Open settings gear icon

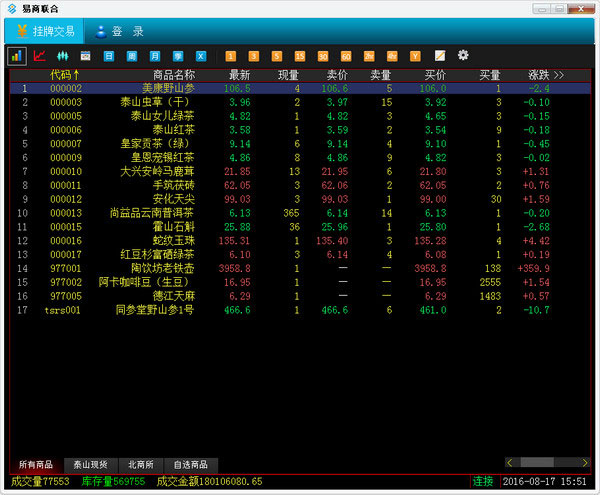click(x=463, y=55)
